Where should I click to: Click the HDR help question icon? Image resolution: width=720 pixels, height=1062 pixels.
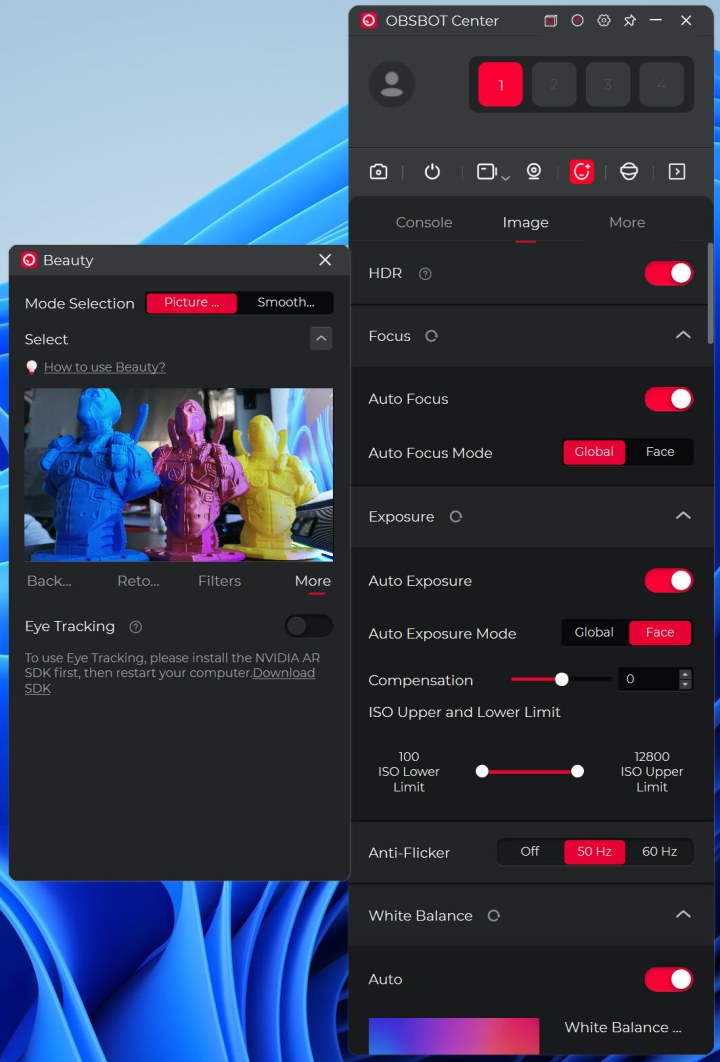tap(425, 274)
